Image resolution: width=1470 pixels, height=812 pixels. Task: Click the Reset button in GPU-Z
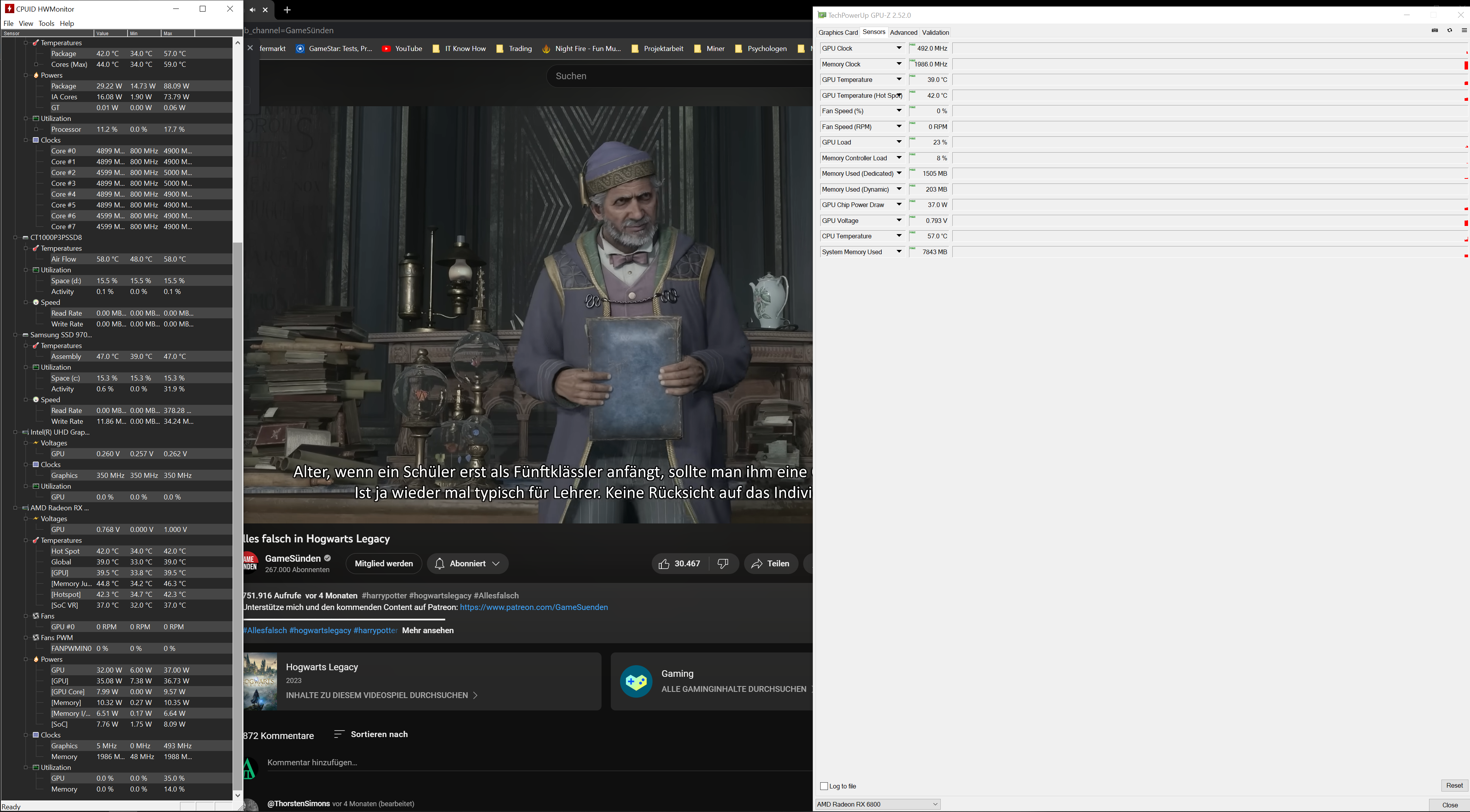[x=1454, y=786]
